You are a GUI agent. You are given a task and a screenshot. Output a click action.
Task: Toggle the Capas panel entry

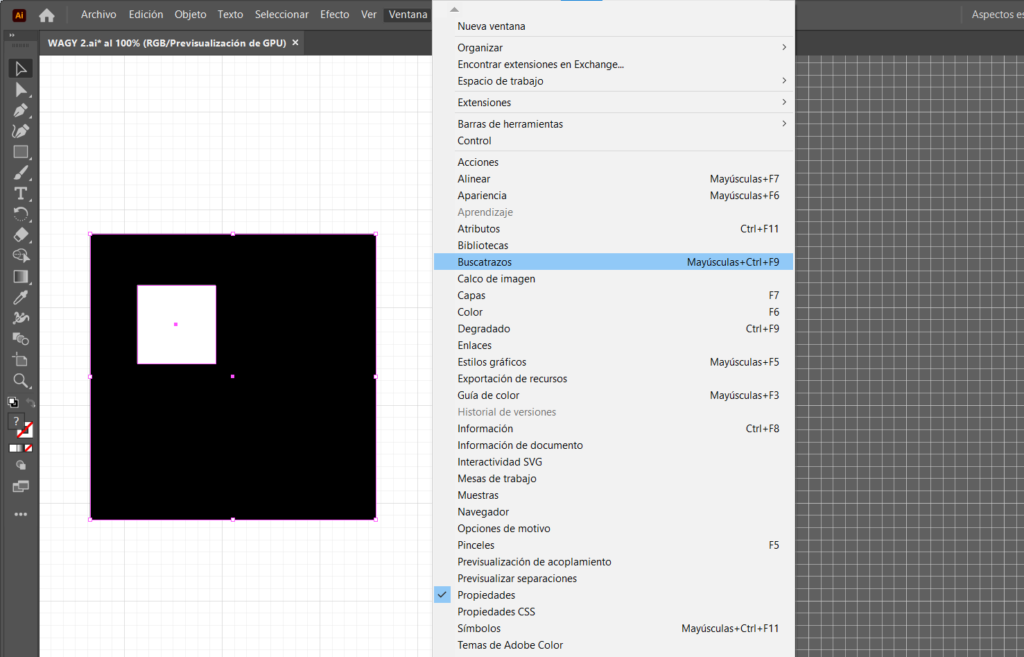(471, 295)
